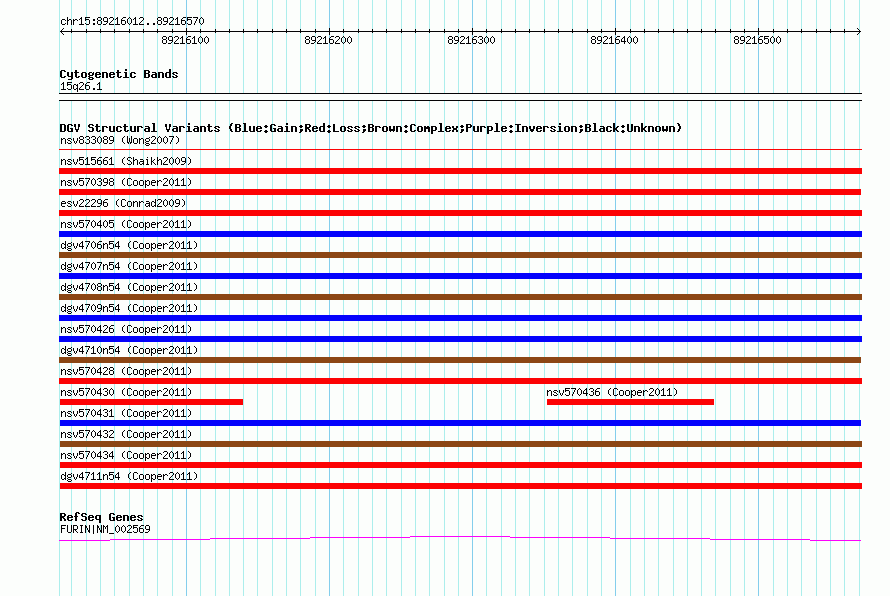The image size is (890, 596).
Task: Open variant nsv570405 (Cooper2011) label
Action: (x=126, y=224)
